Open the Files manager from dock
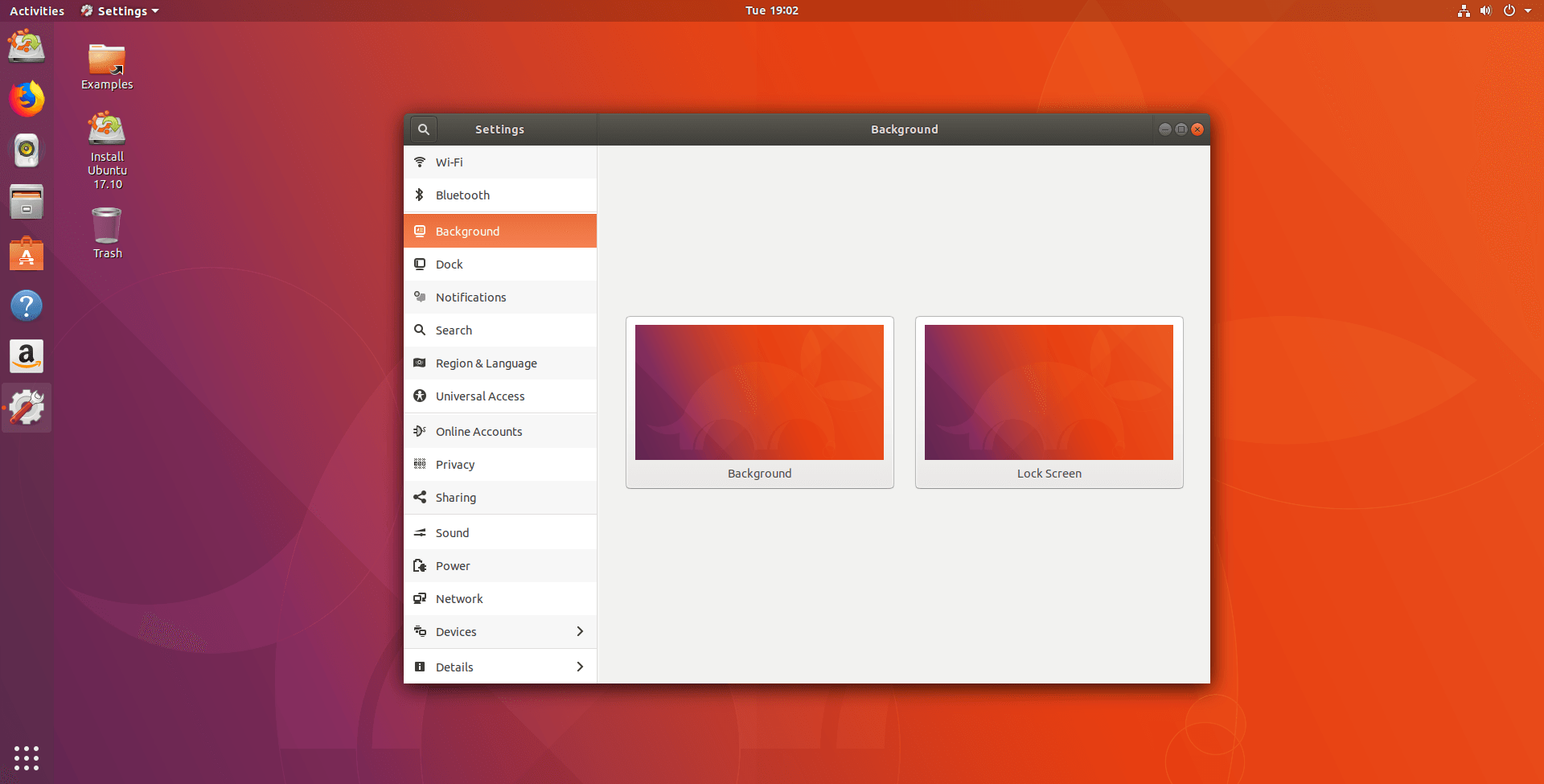The height and width of the screenshot is (784, 1544). (27, 202)
